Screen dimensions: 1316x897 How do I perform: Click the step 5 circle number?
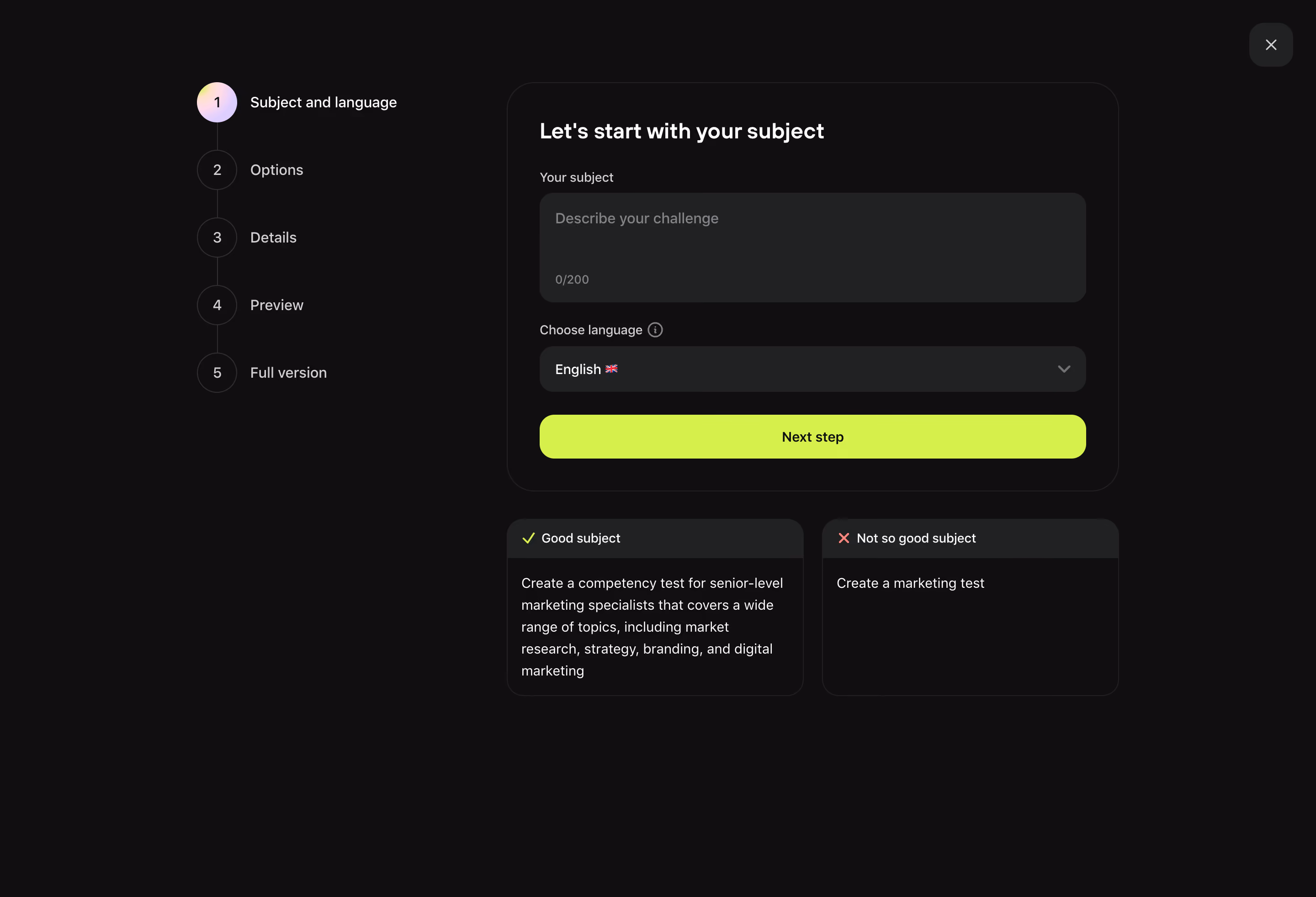[217, 373]
